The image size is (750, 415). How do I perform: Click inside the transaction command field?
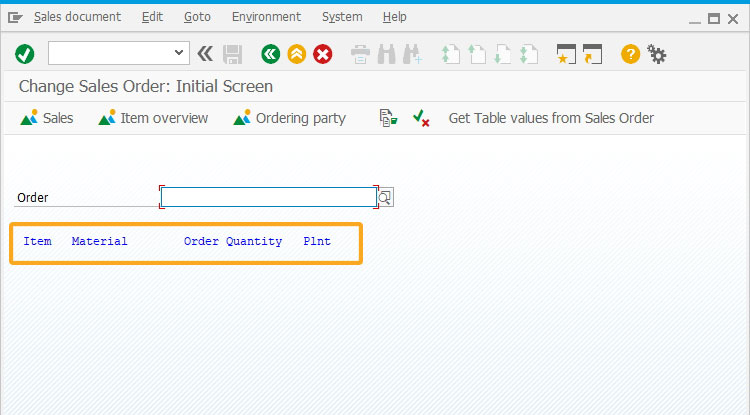point(111,53)
